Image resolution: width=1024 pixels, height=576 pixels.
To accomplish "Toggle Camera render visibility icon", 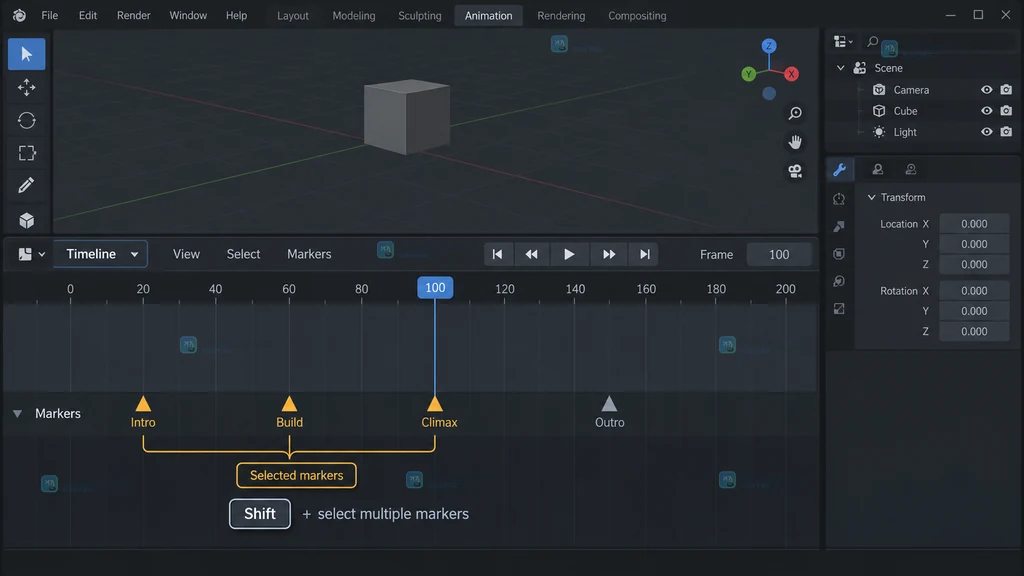I will (1006, 89).
